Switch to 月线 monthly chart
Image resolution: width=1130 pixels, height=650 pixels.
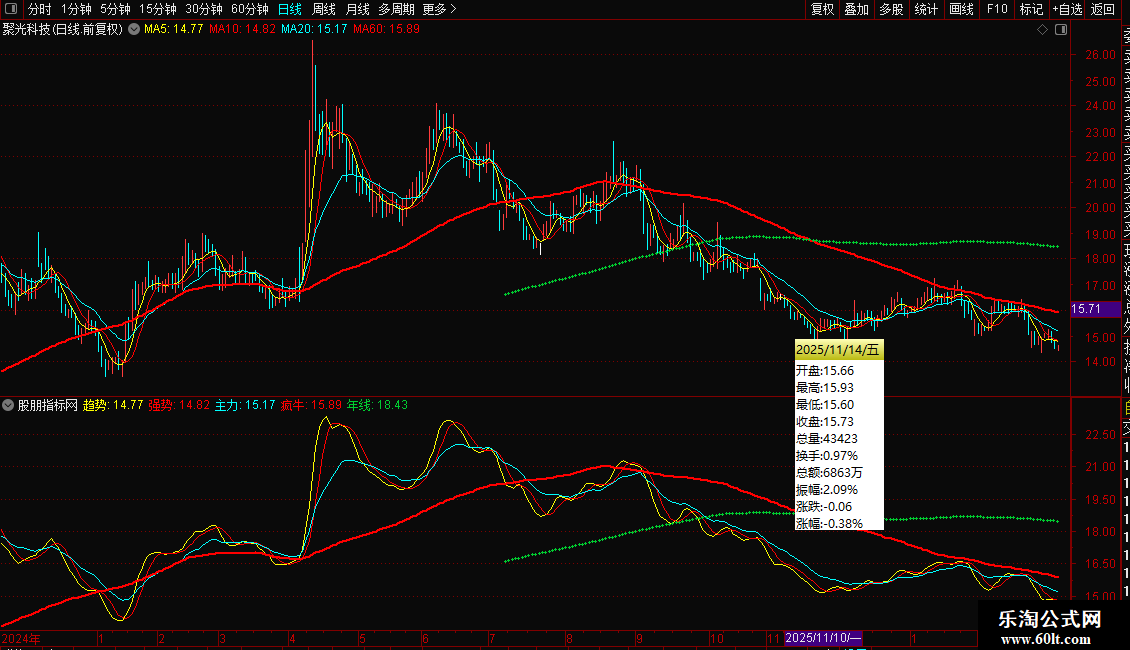coord(357,9)
